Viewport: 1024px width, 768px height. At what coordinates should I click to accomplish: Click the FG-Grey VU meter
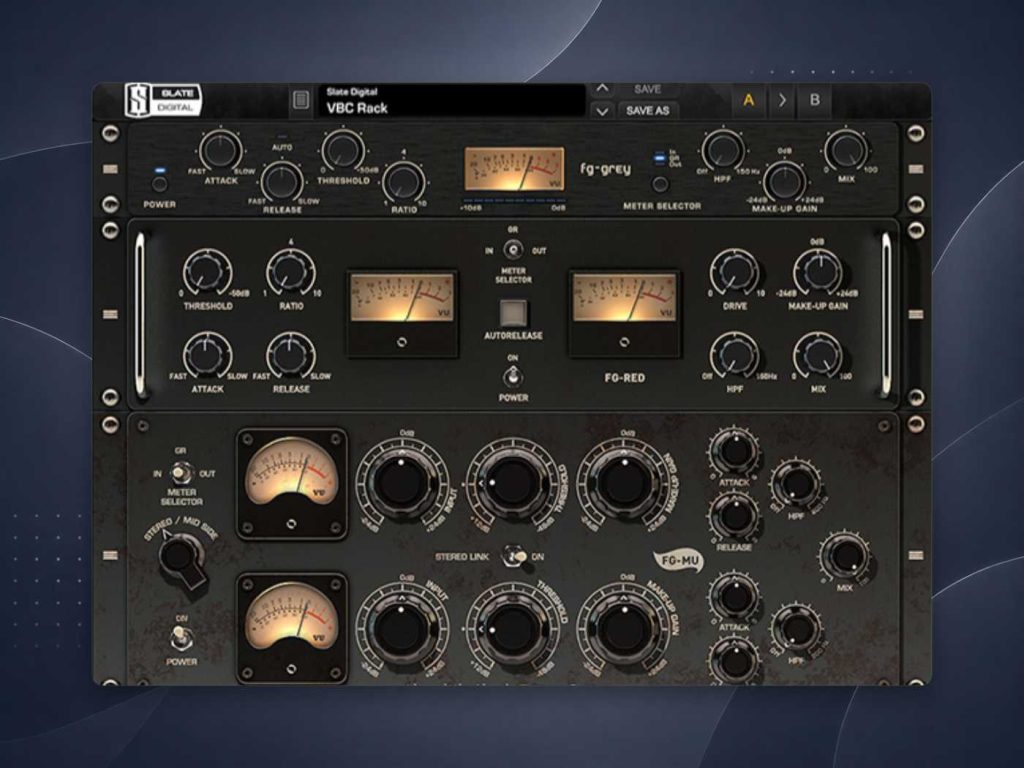click(x=514, y=169)
